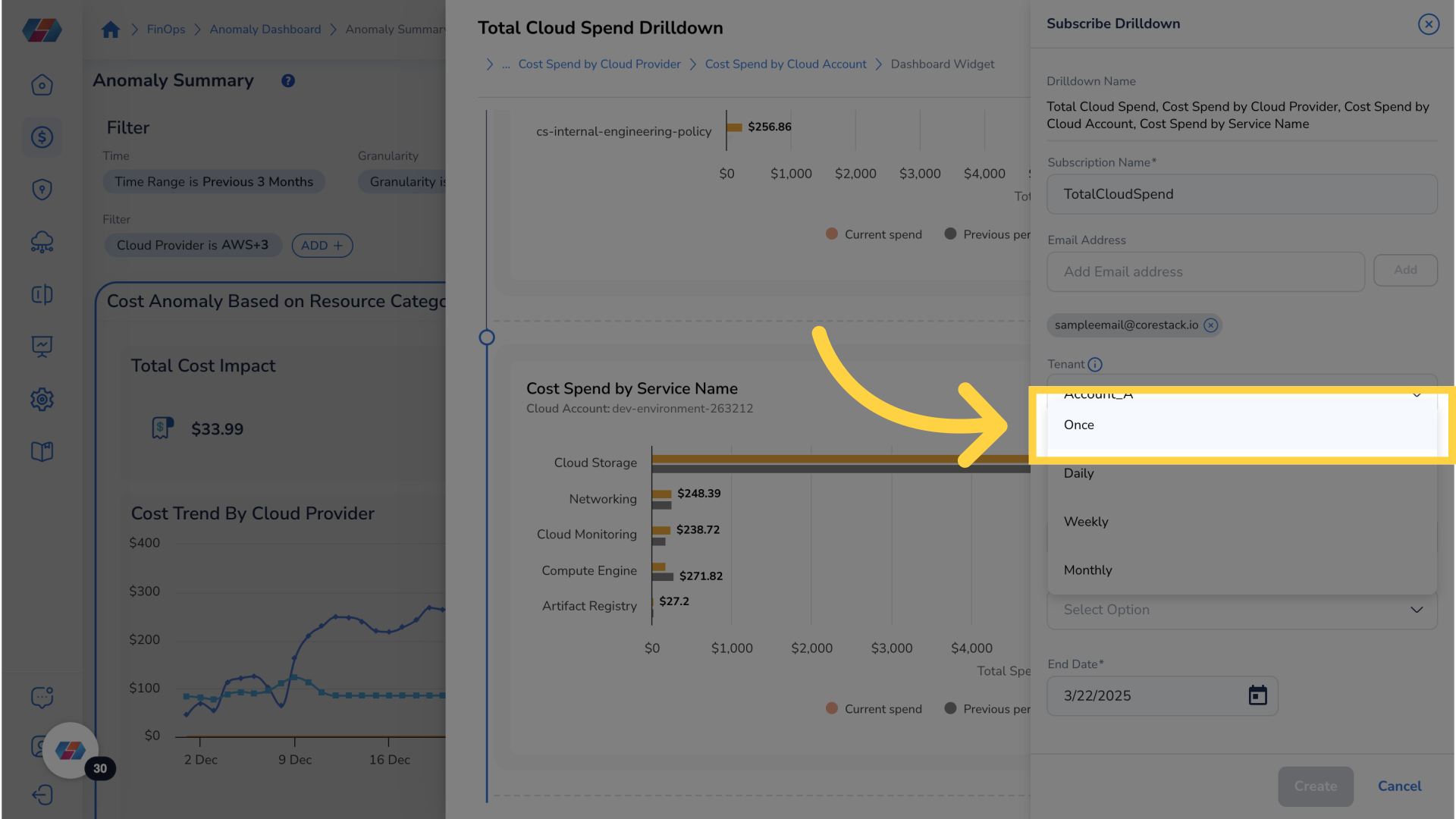Click the ADD + filter button
1456x819 pixels.
point(322,245)
